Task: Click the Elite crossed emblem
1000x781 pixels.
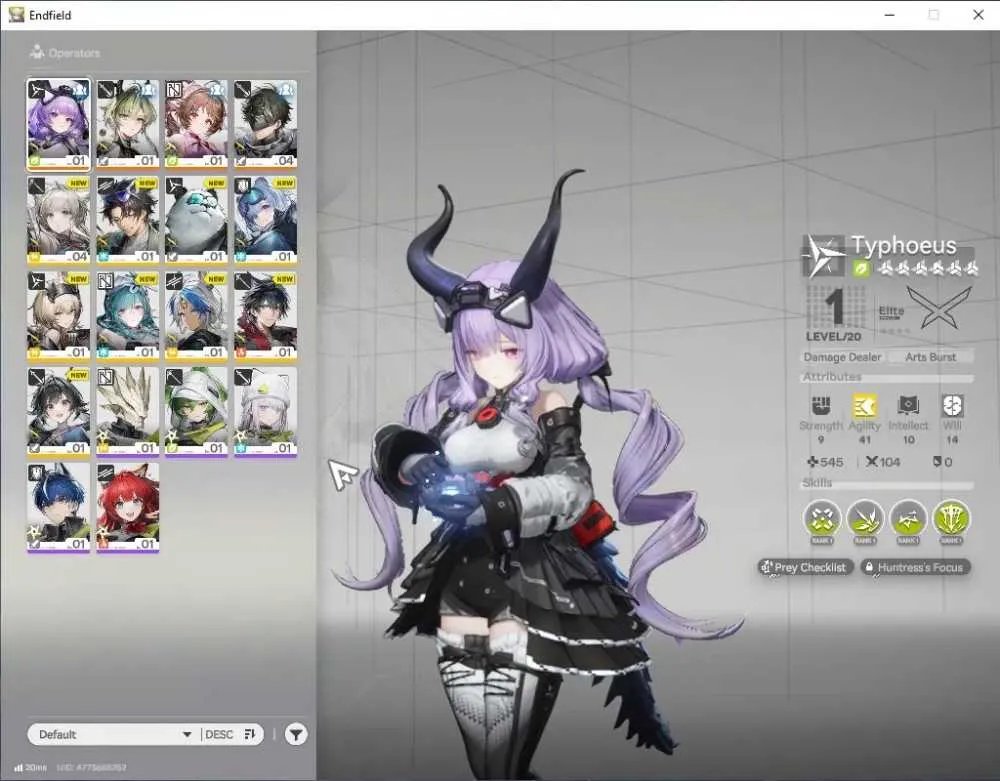Action: pos(939,307)
